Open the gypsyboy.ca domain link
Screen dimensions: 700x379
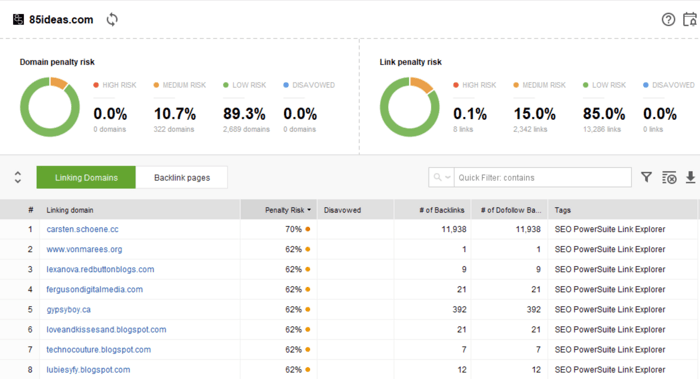coord(69,309)
